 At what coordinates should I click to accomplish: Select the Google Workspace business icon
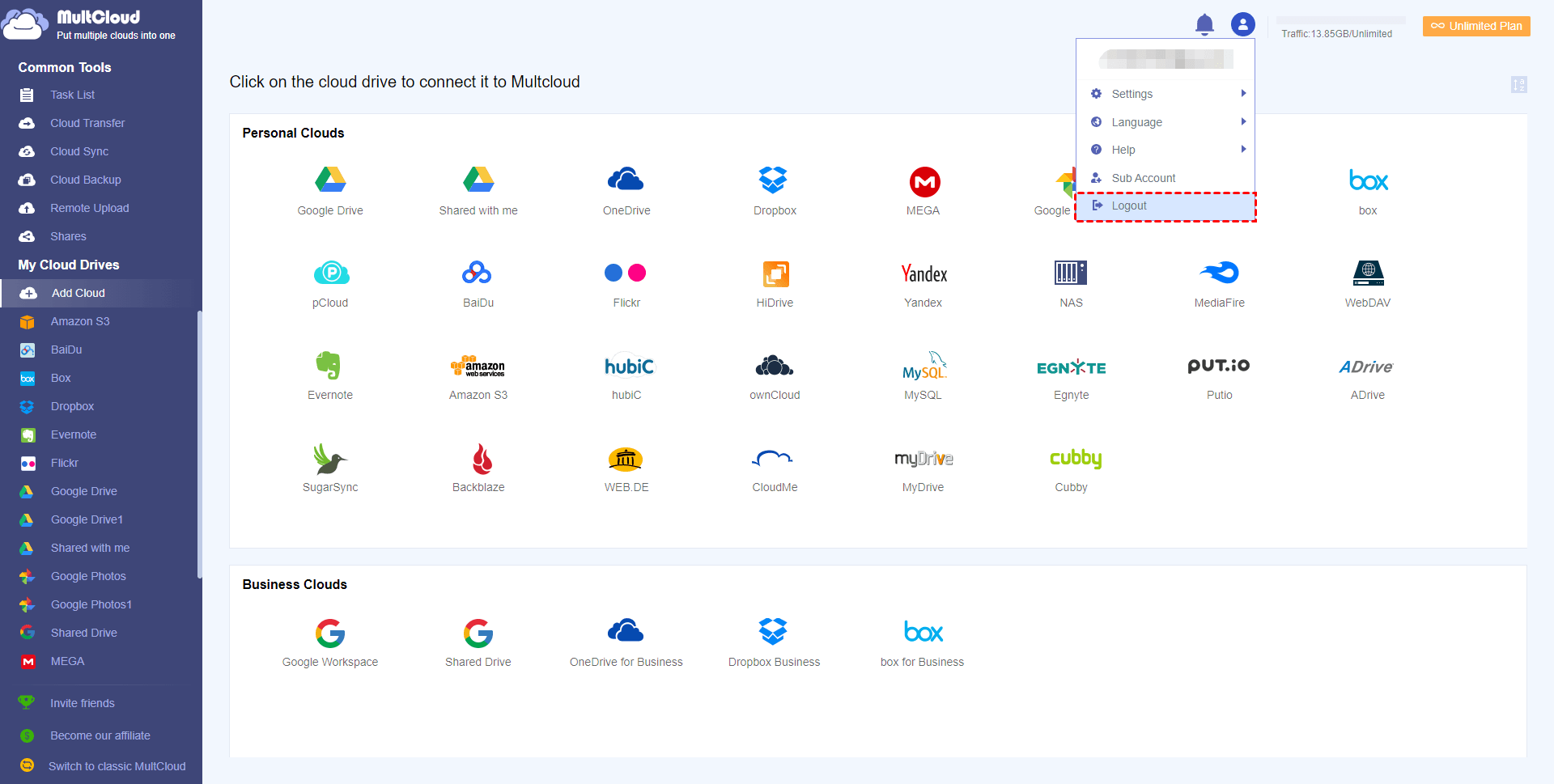point(330,634)
